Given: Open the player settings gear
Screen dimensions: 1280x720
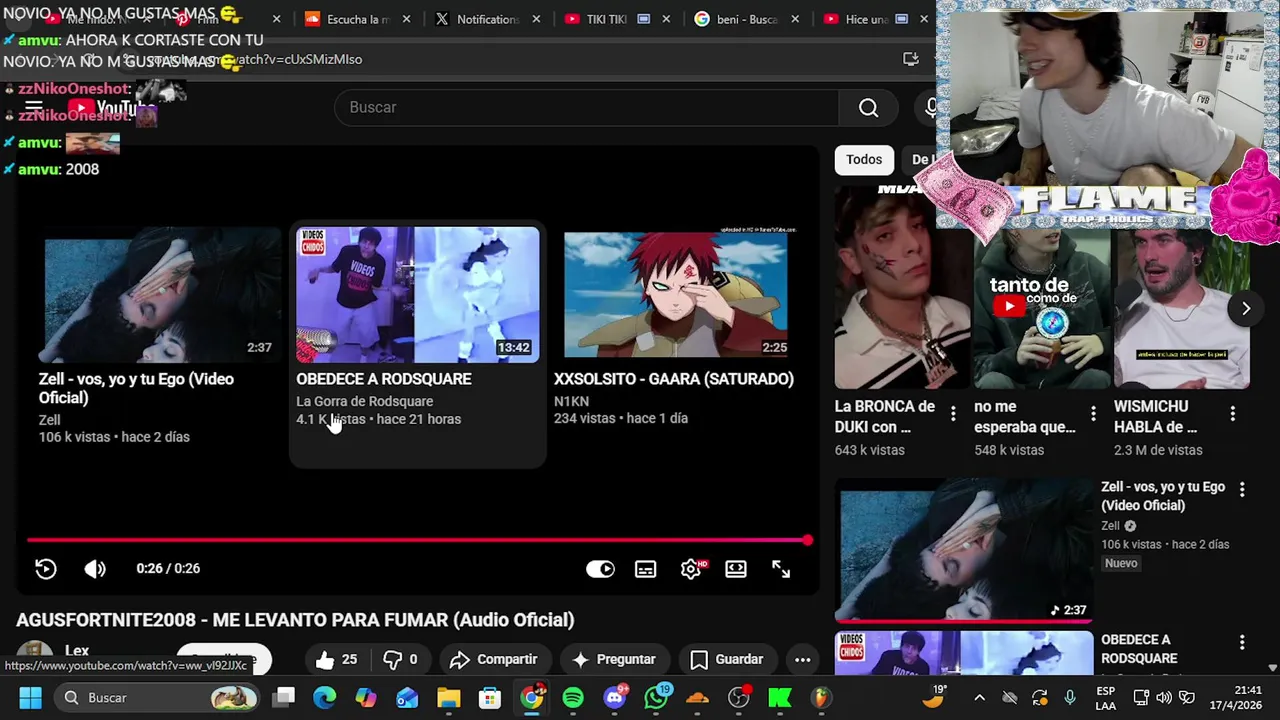Looking at the screenshot, I should click(x=691, y=569).
